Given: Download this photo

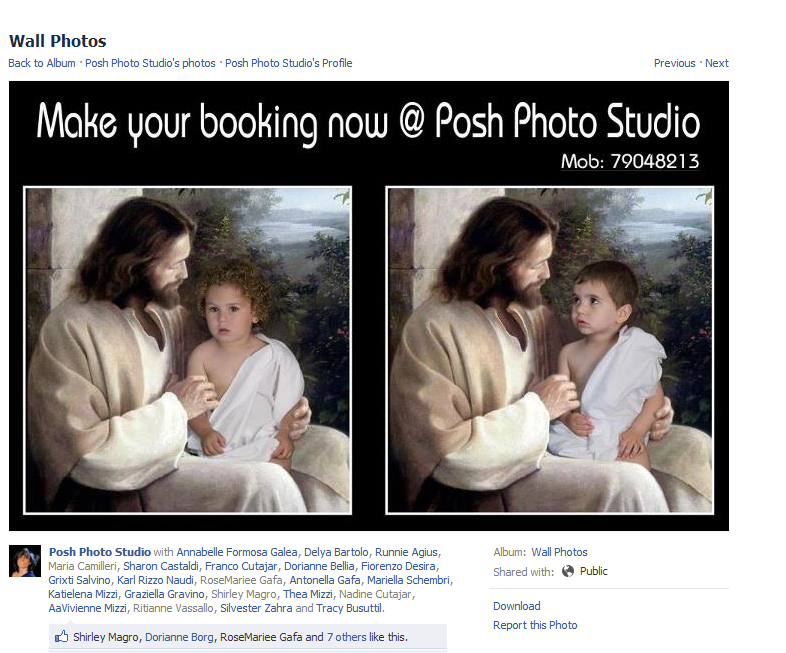Looking at the screenshot, I should [x=516, y=606].
